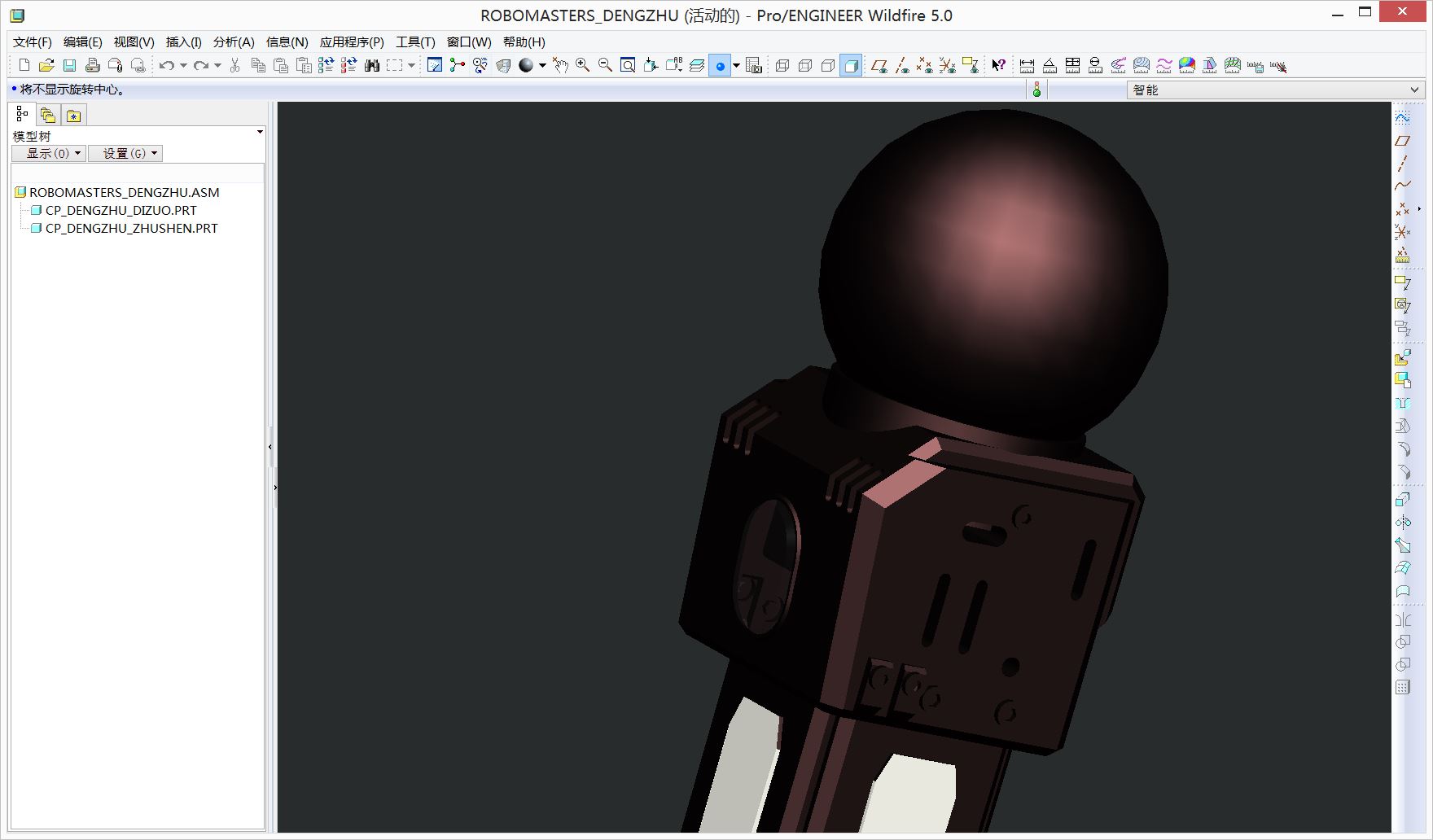Switch to Hidden Line display mode
The width and height of the screenshot is (1433, 840).
click(805, 65)
